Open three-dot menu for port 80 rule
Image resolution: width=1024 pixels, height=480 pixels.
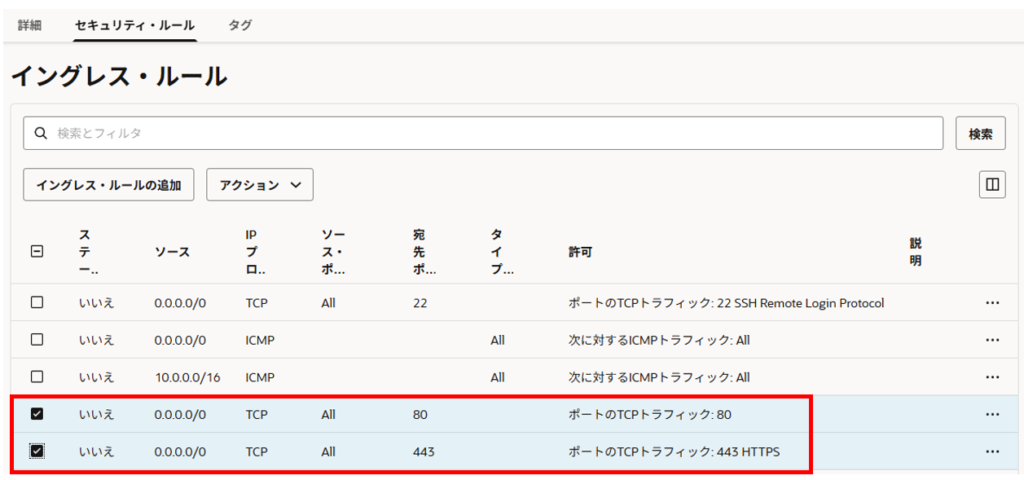pyautogui.click(x=992, y=414)
